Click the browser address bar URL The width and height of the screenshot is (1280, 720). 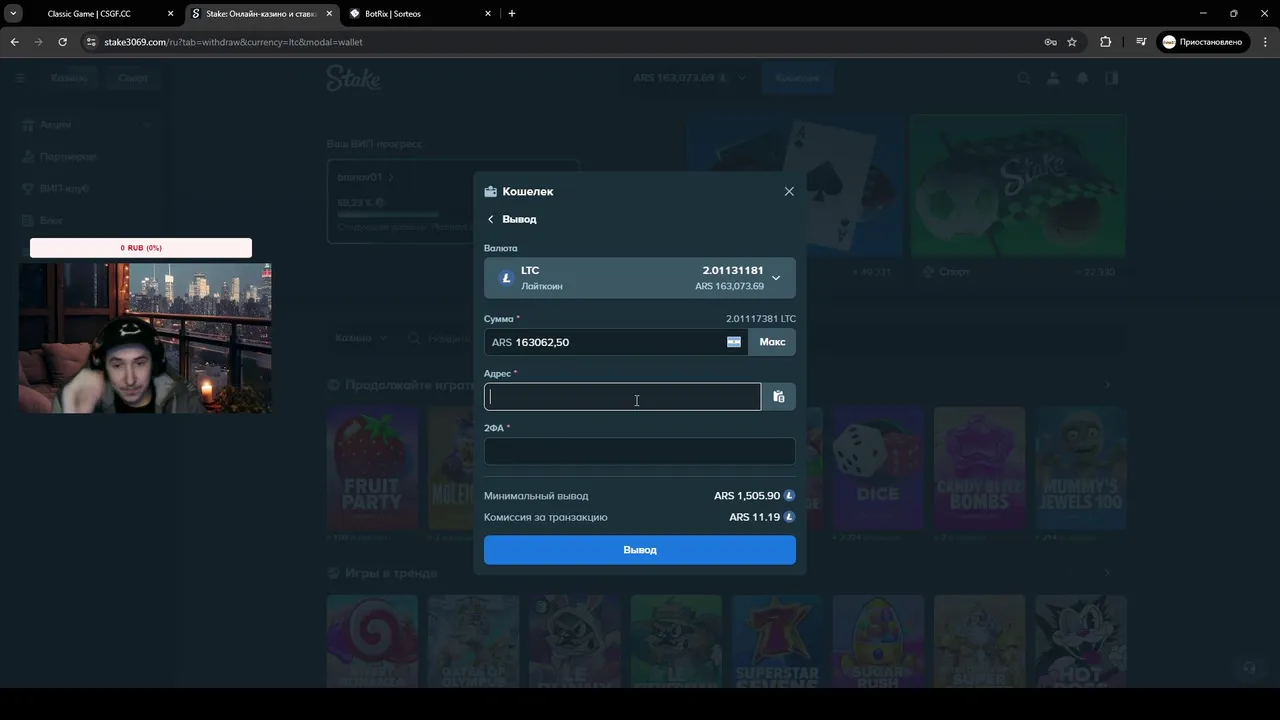[x=233, y=42]
